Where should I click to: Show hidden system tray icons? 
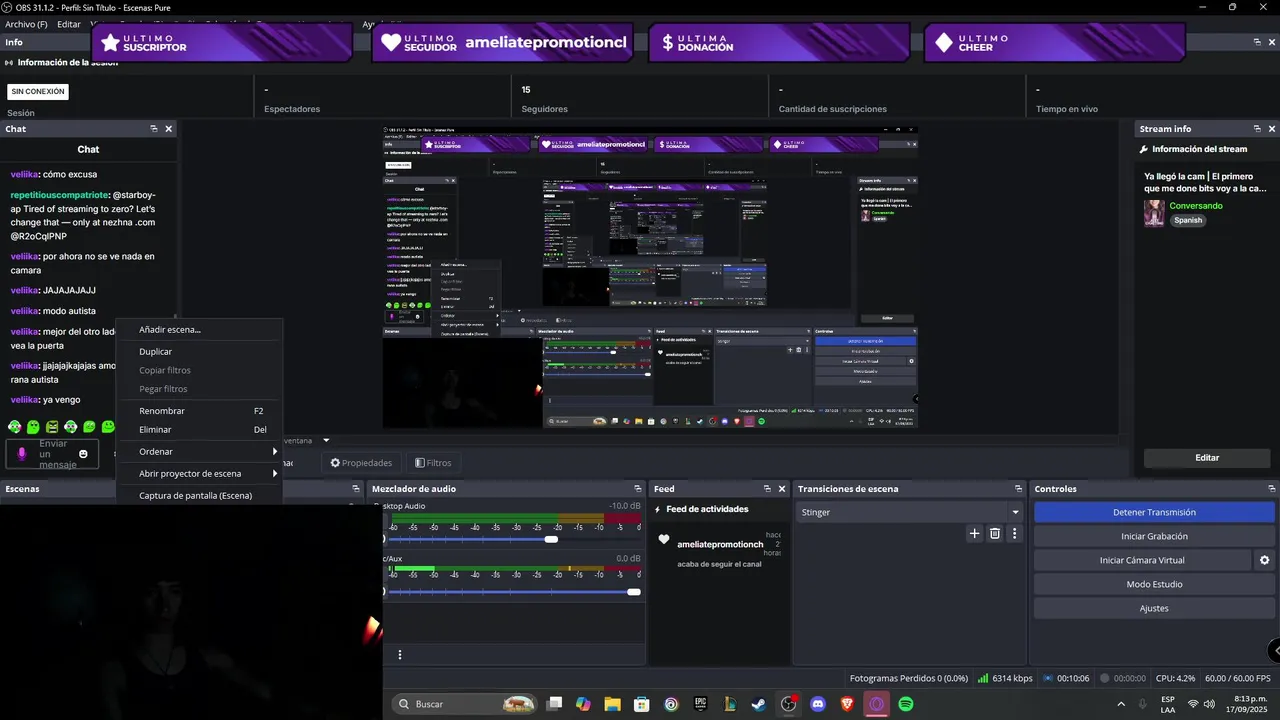(1120, 704)
